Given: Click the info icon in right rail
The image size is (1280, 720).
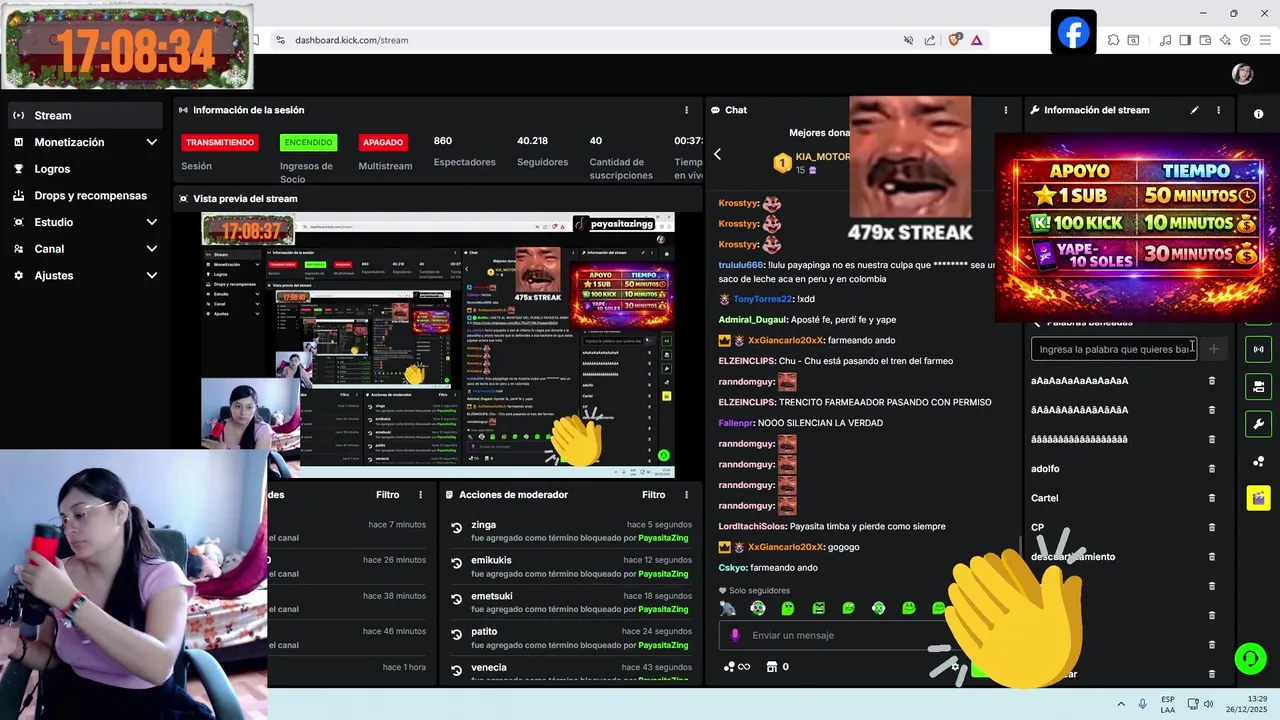Looking at the screenshot, I should click(1258, 114).
